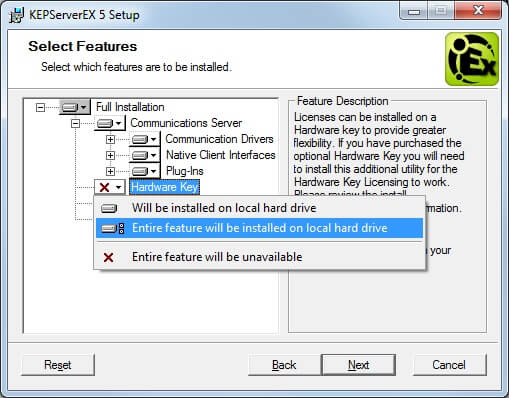Click the Hardware Key red X dropdown
Screen dimensions: 509x398
[110, 187]
